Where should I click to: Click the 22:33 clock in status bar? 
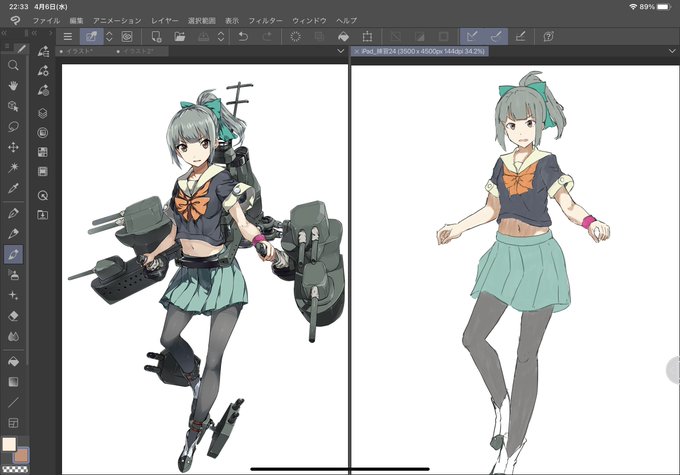[x=19, y=7]
